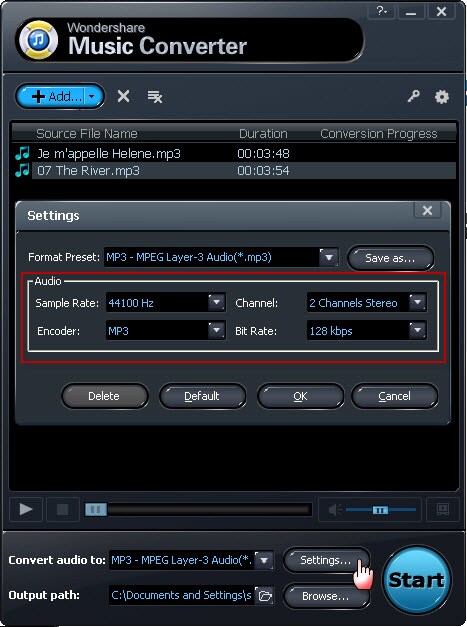467x627 pixels.
Task: Click the key registration icon
Action: point(413,96)
